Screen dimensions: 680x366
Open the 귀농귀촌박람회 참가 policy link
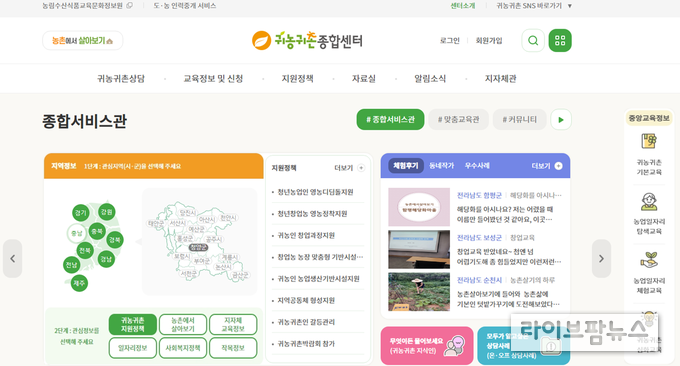tap(306, 344)
